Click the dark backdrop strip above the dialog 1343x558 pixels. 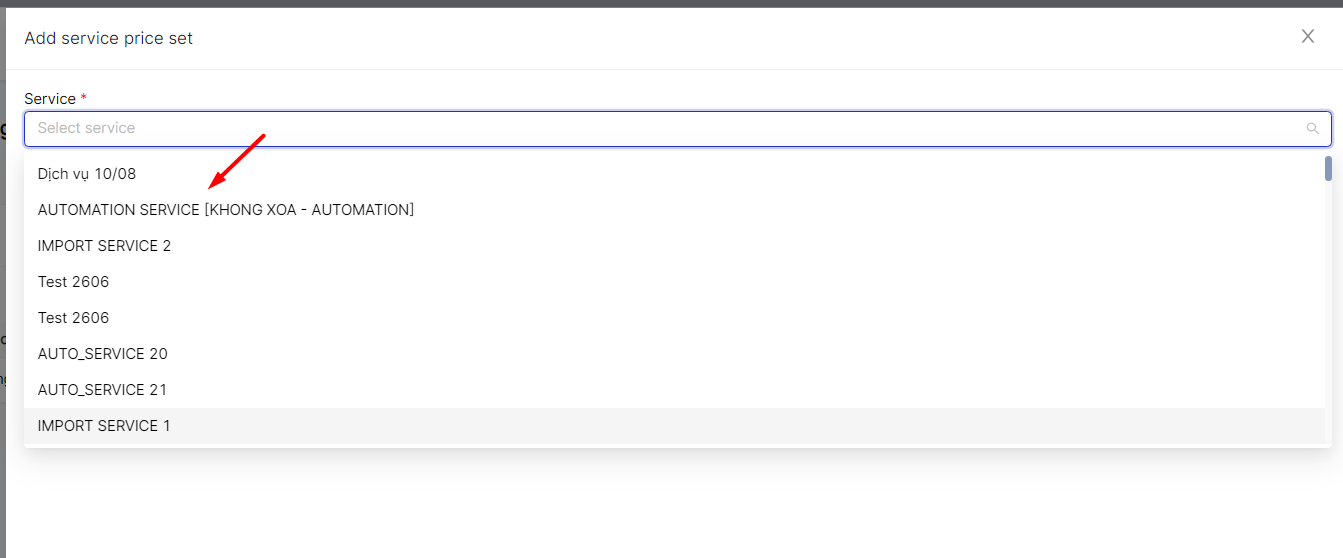[670, 3]
